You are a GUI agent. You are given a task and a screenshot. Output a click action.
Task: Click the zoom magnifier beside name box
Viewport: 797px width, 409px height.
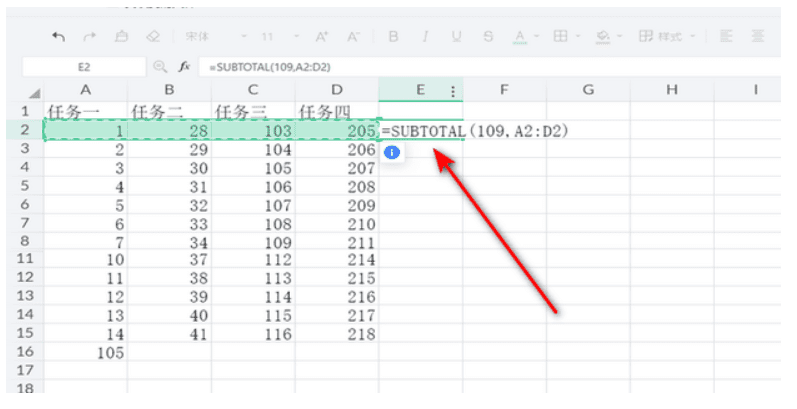pos(160,65)
